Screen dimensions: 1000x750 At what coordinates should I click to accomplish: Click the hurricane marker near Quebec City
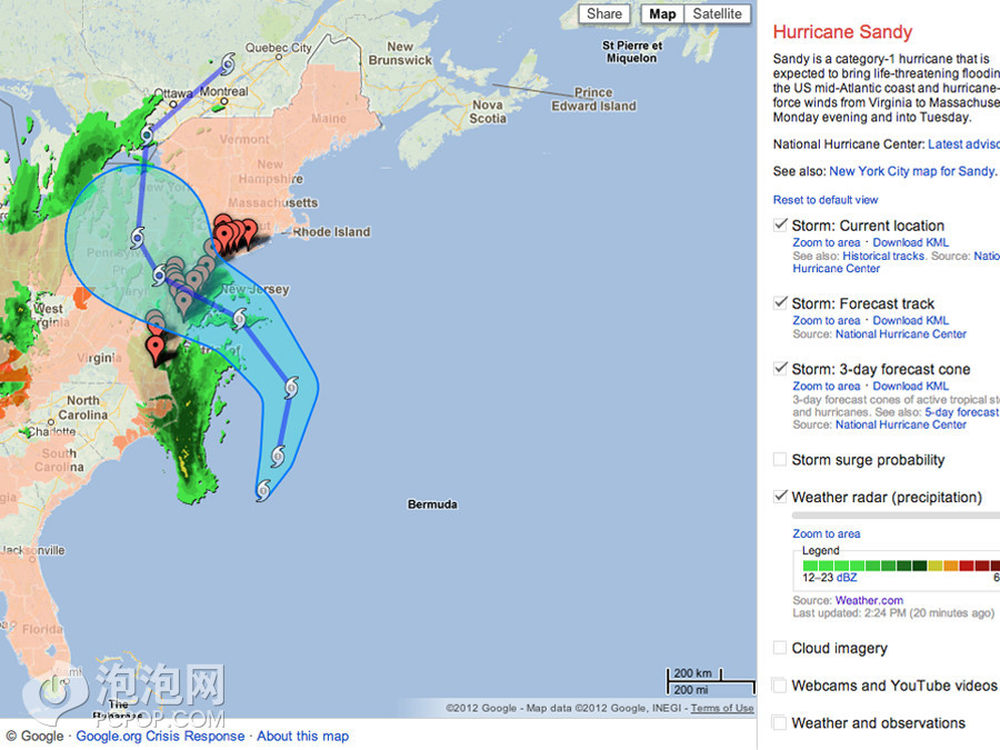[x=228, y=63]
